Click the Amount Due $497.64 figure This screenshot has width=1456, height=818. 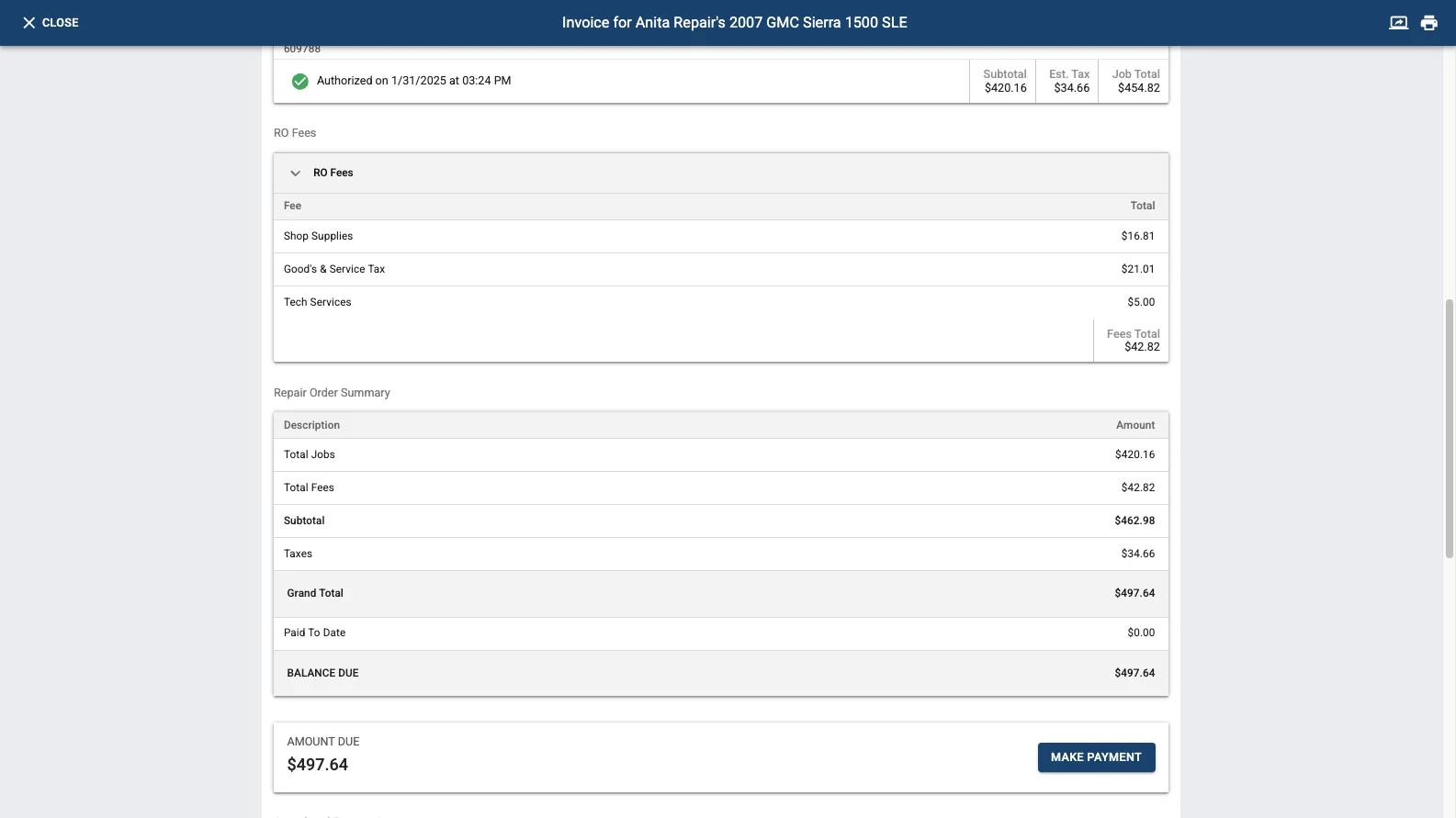click(317, 765)
